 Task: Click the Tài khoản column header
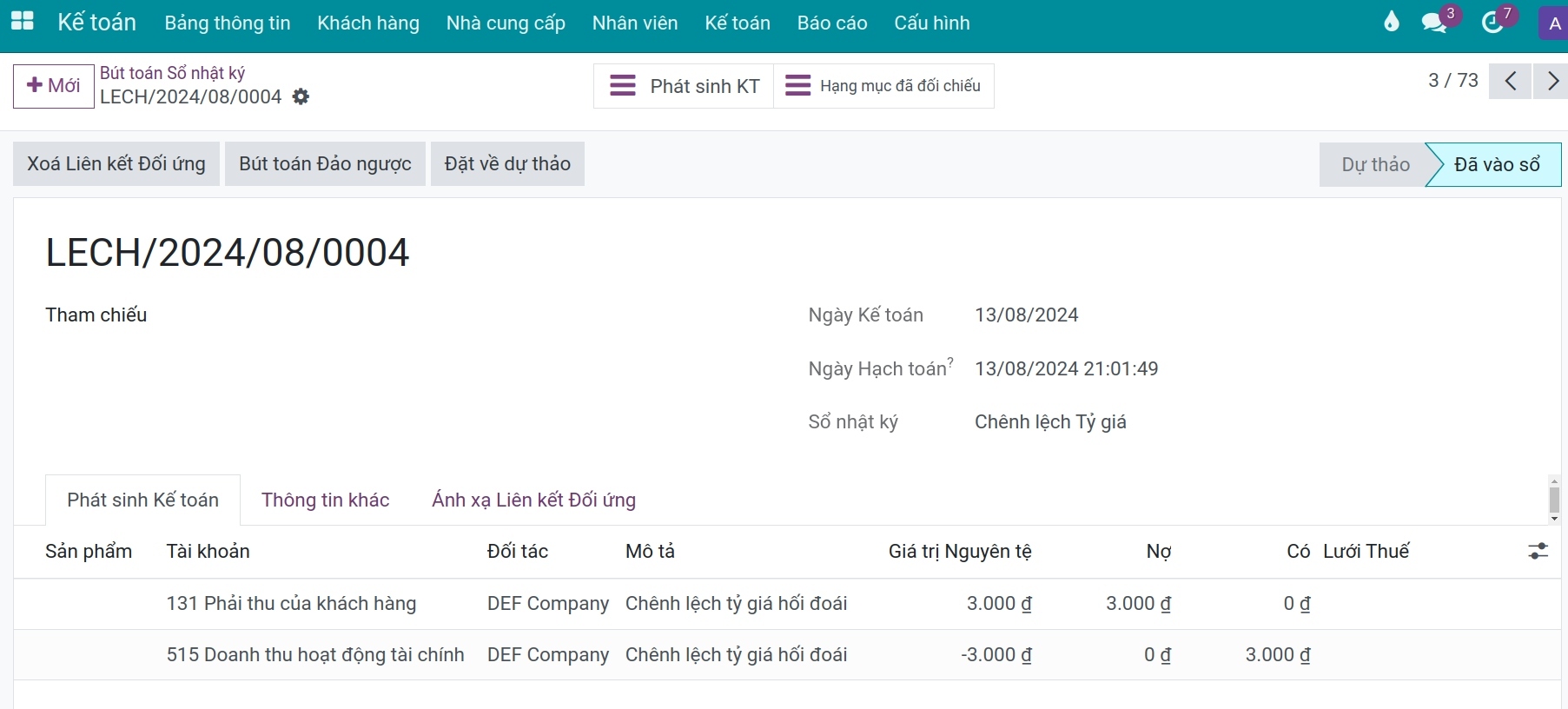click(208, 552)
